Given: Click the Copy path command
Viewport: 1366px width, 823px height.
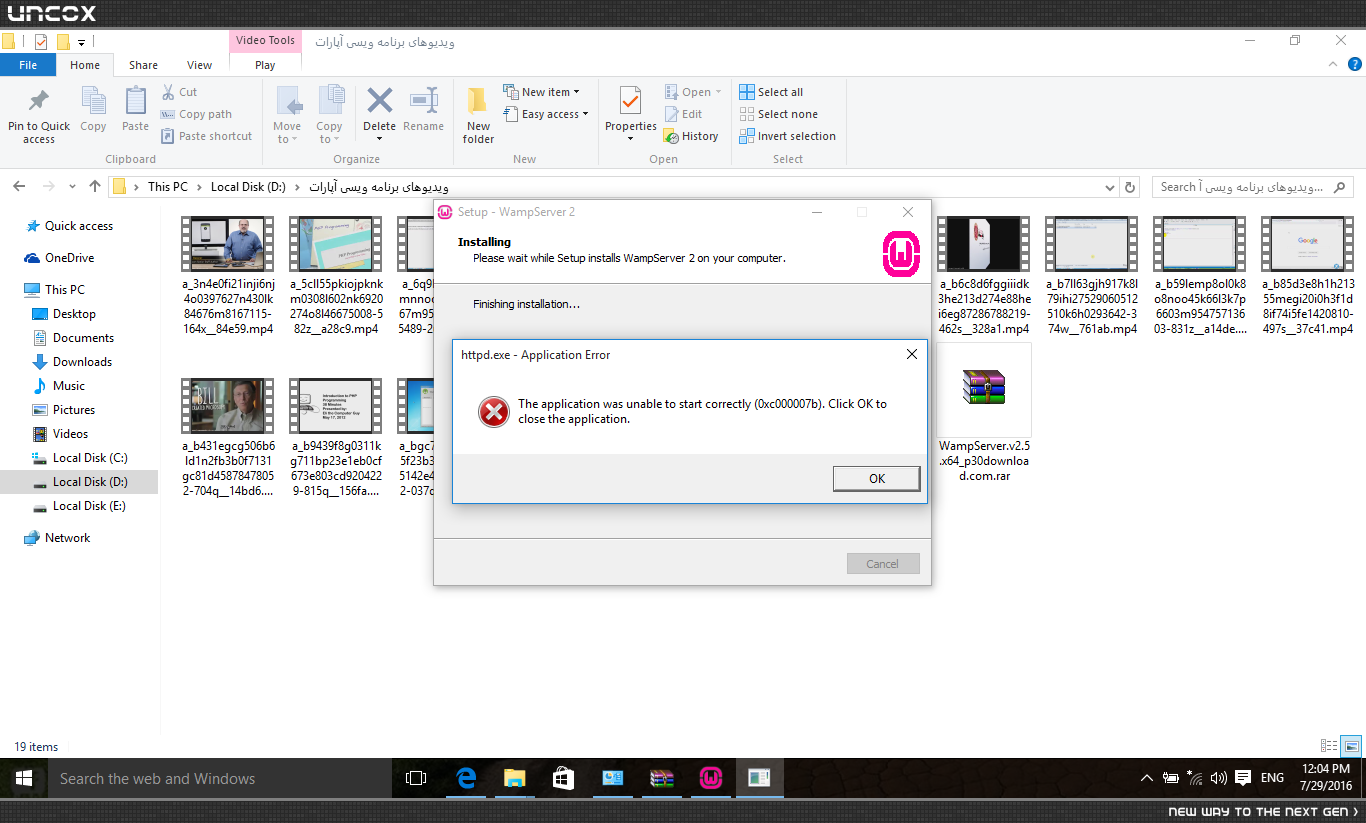Looking at the screenshot, I should [196, 114].
